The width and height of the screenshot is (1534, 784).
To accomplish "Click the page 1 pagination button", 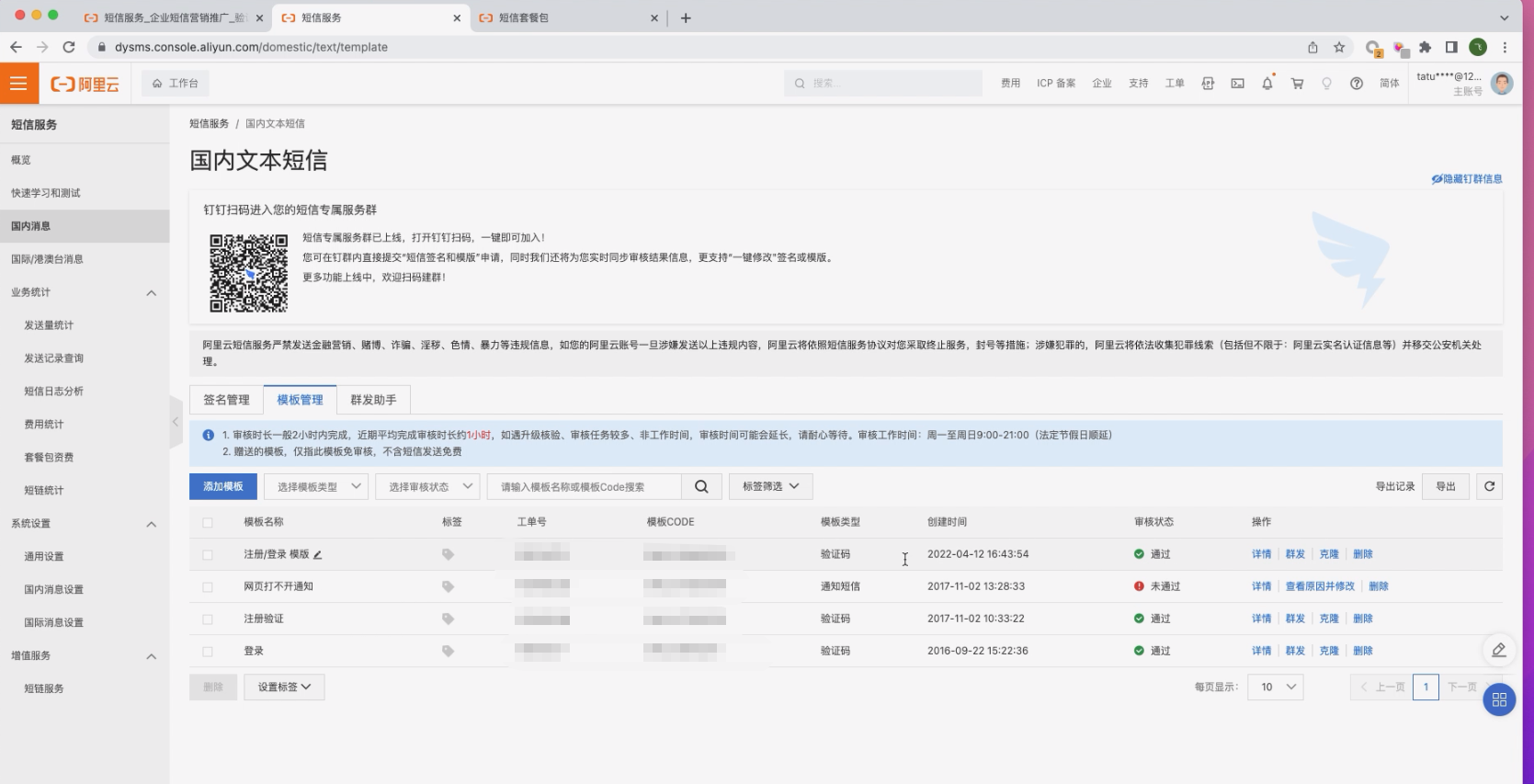I will (x=1426, y=687).
